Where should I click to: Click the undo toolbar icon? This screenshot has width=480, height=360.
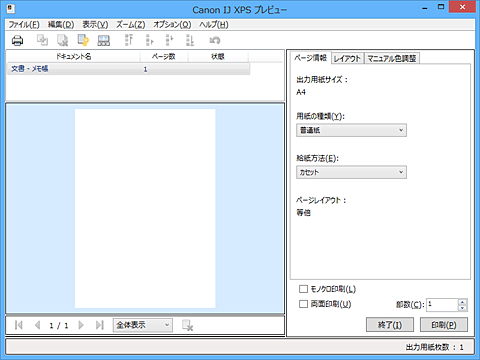(x=215, y=40)
